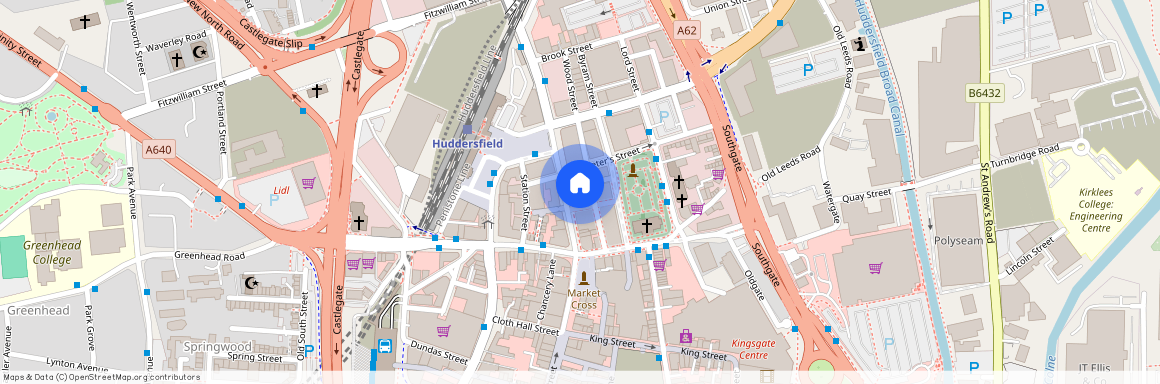1160x384 pixels.
Task: Select the Market Cross label
Action: (583, 299)
